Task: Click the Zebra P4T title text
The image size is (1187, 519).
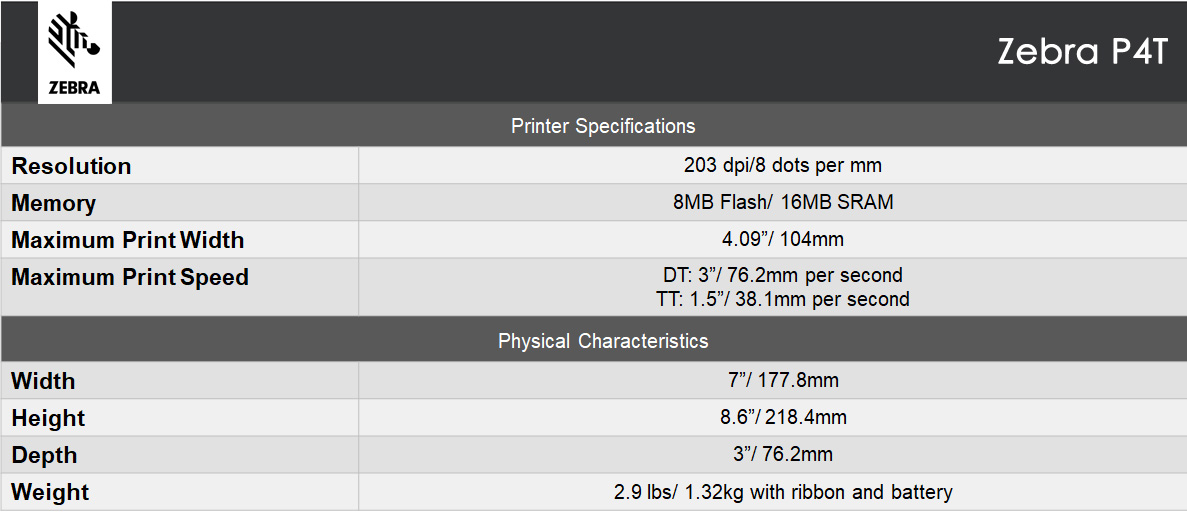Action: 1082,52
